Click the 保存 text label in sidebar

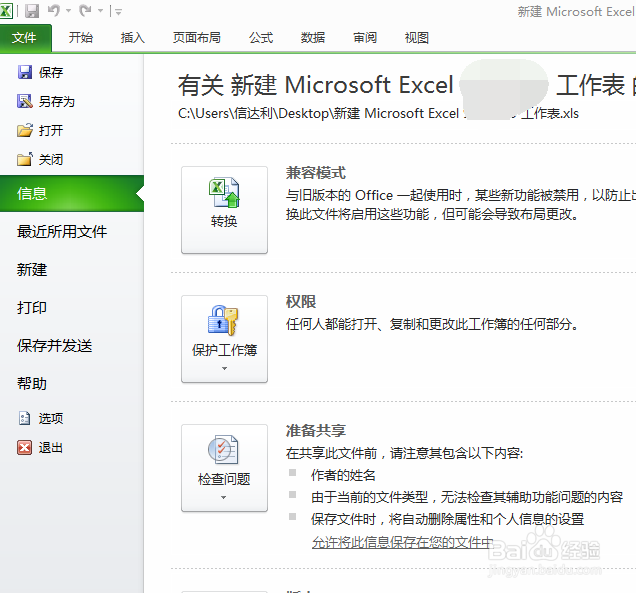click(x=51, y=73)
